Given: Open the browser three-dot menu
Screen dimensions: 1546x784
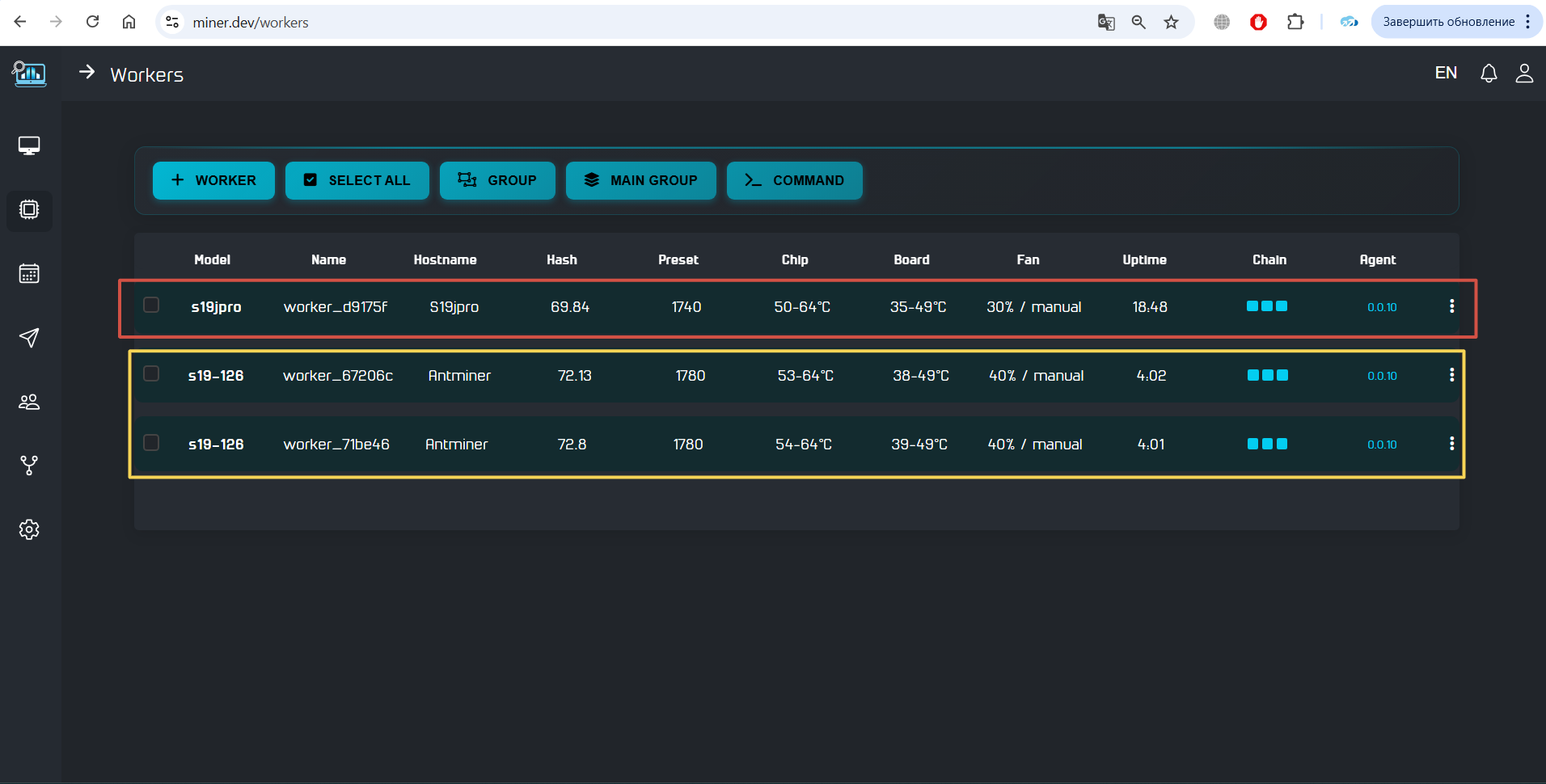Looking at the screenshot, I should [1528, 22].
